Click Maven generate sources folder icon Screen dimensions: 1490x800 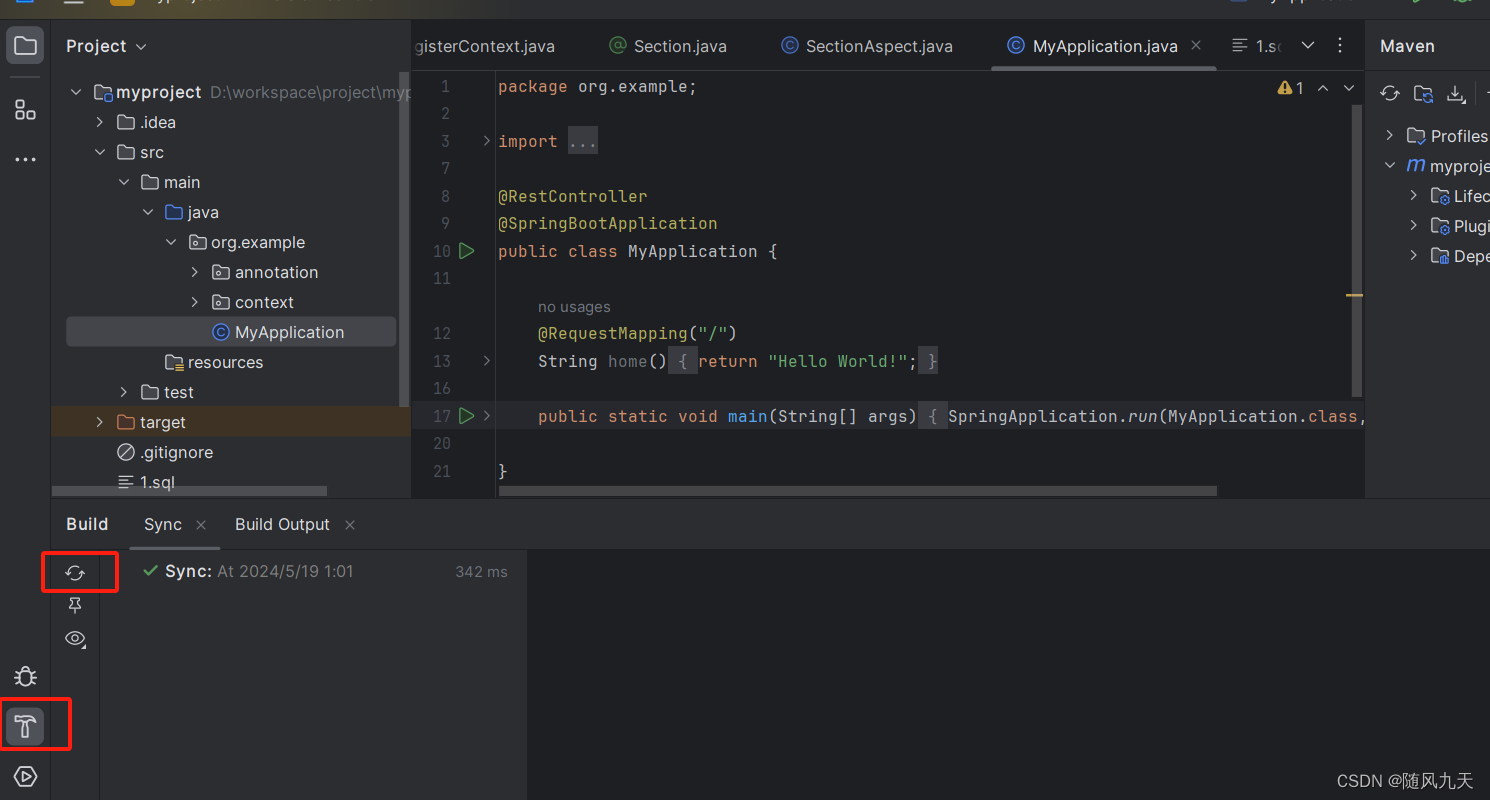(1423, 94)
